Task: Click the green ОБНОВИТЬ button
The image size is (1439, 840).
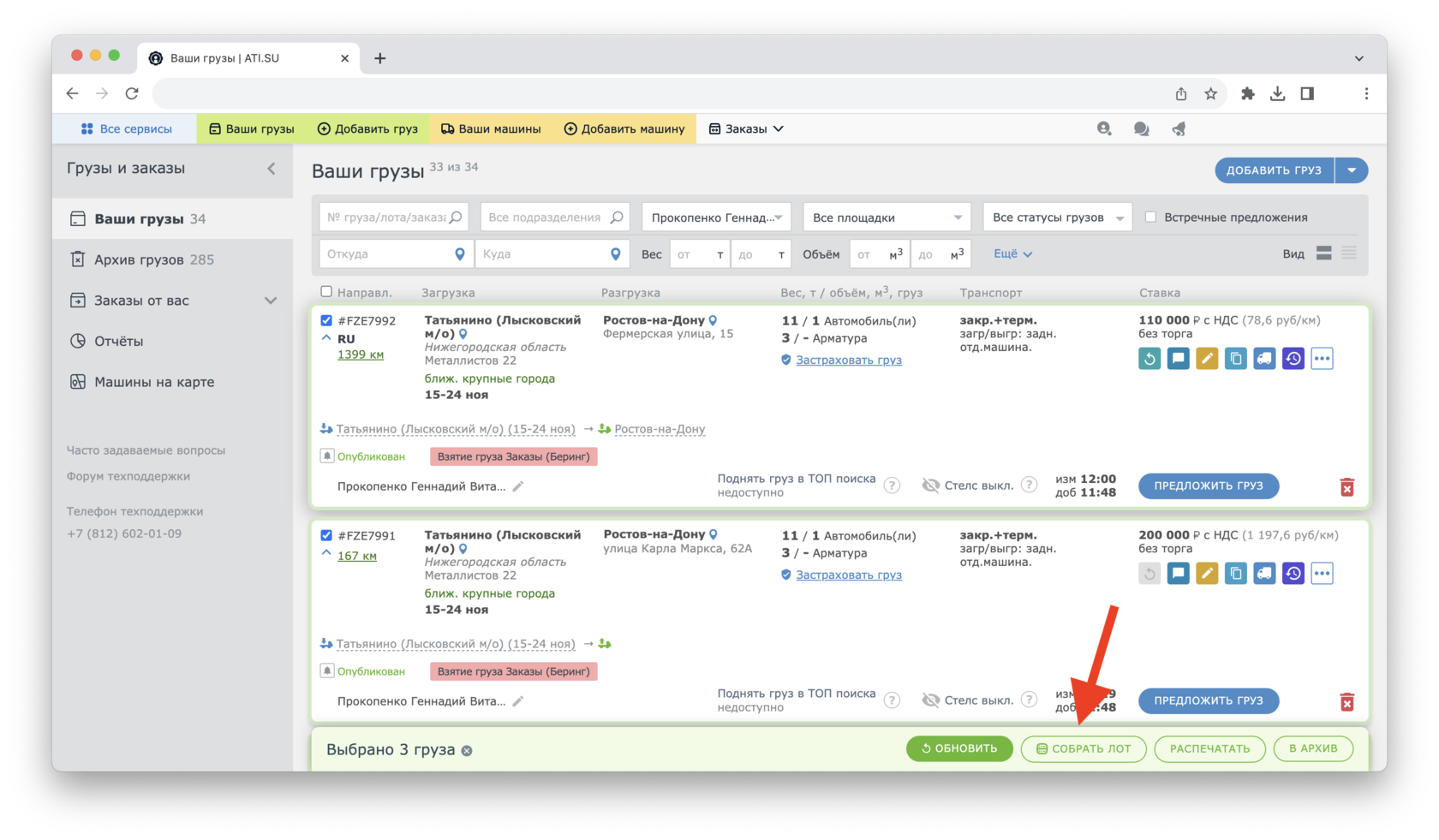Action: coord(959,748)
